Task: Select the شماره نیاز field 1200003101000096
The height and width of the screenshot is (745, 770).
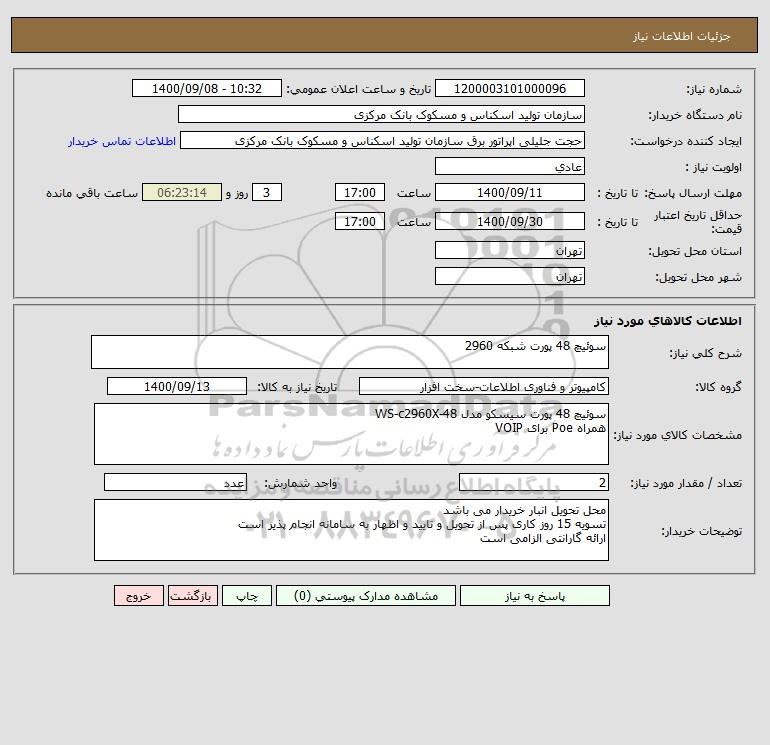Action: (510, 88)
